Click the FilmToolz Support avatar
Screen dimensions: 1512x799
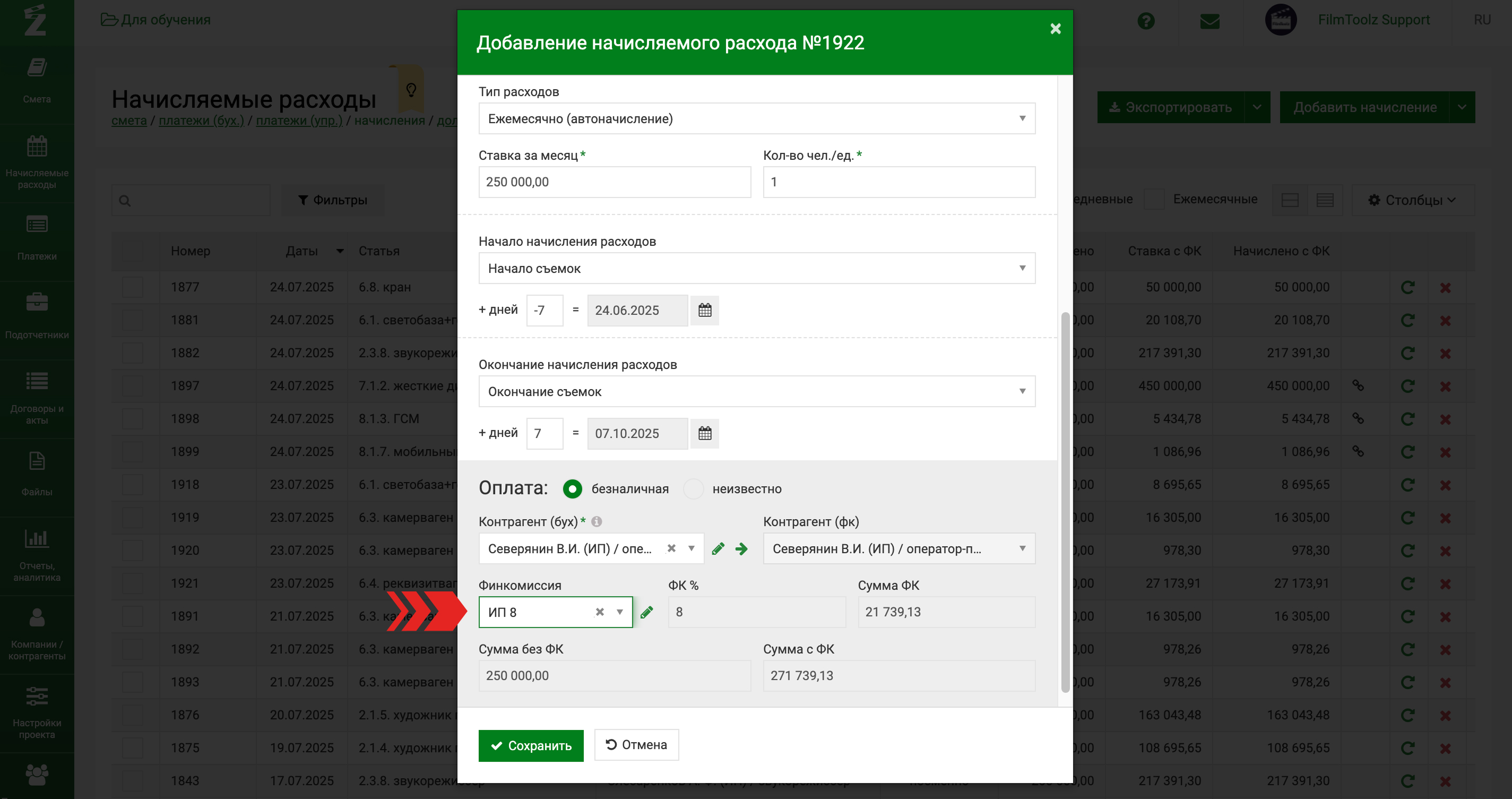(1280, 20)
